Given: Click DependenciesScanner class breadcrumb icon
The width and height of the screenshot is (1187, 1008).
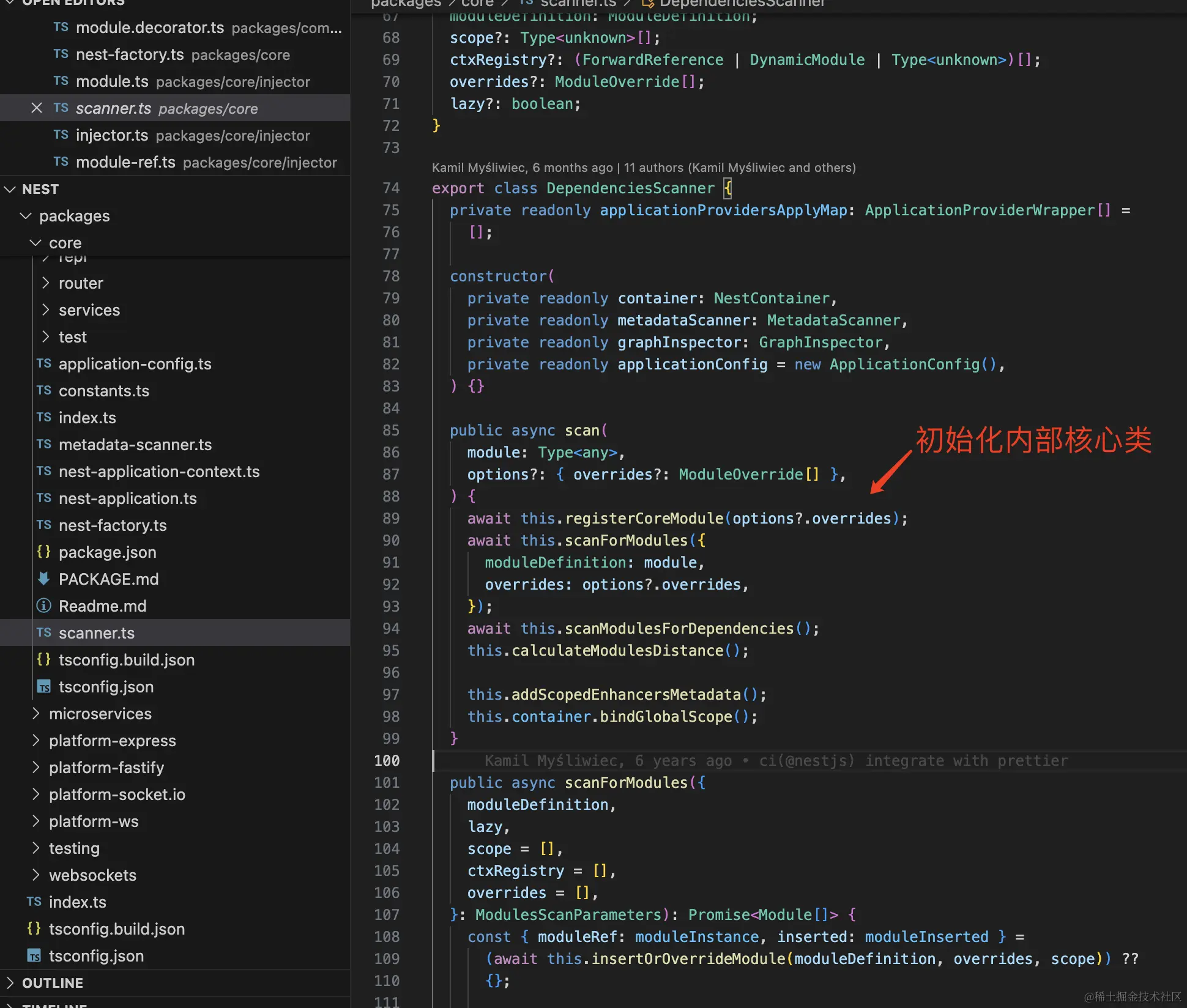Looking at the screenshot, I should 648,4.
